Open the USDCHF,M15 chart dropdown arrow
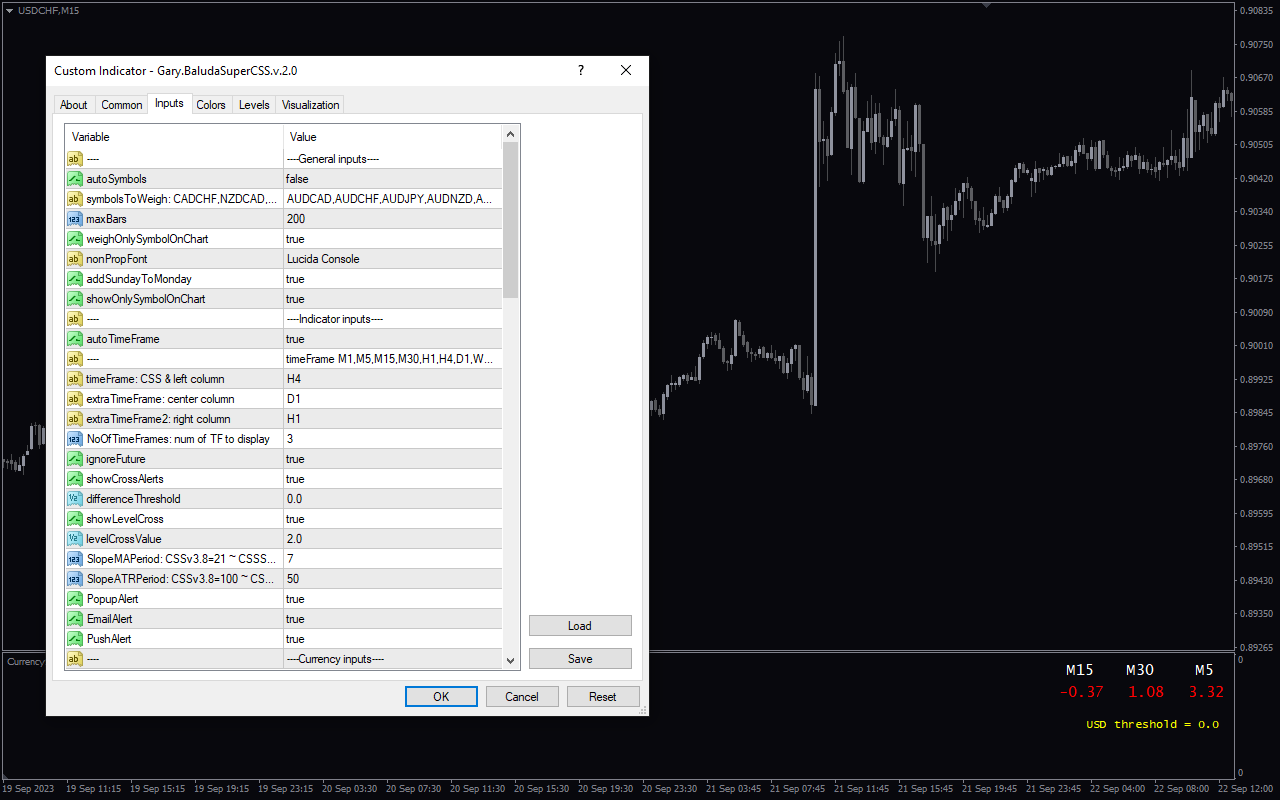Image resolution: width=1280 pixels, height=800 pixels. pos(9,10)
